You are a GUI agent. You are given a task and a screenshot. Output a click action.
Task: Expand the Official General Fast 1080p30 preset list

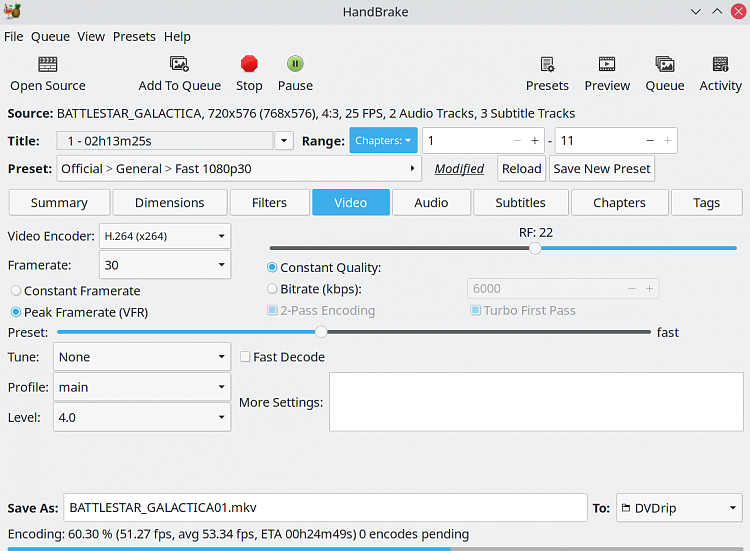click(x=239, y=169)
